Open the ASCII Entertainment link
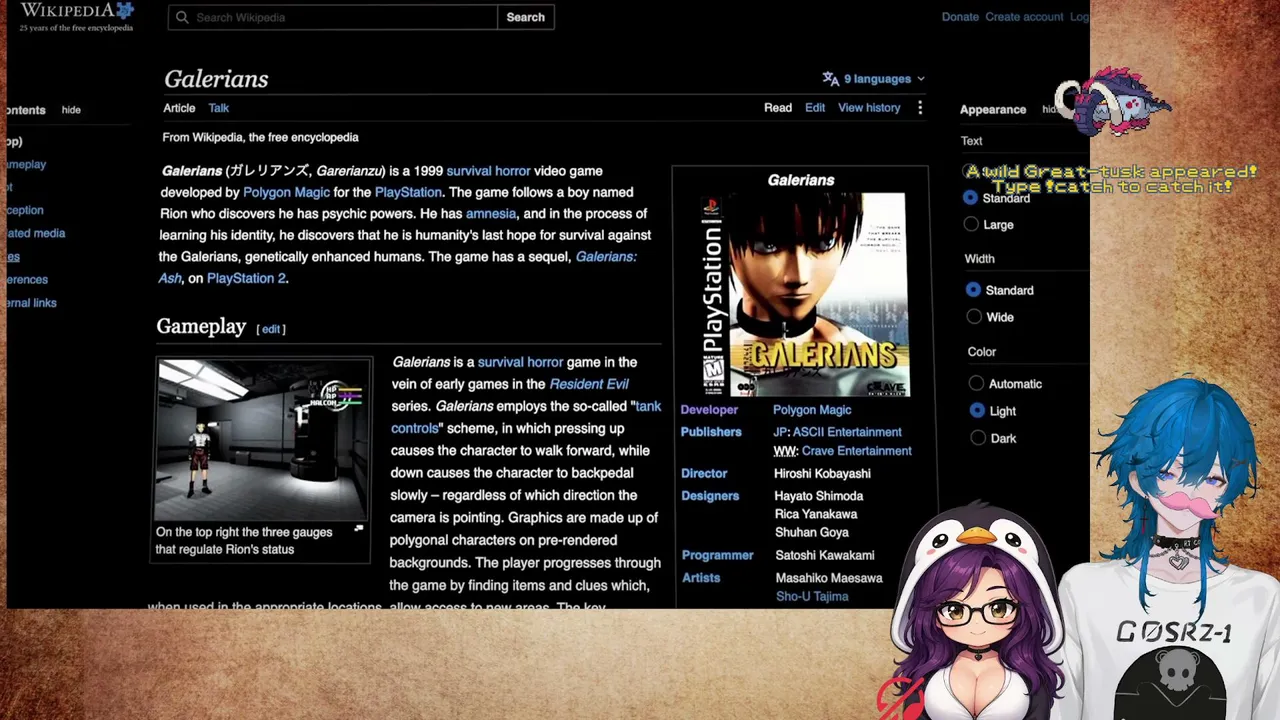Screen dimensions: 1280x720 847,432
